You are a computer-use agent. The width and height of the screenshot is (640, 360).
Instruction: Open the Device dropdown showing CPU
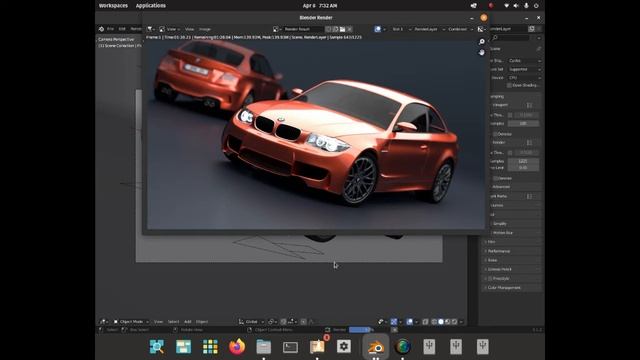coord(524,78)
